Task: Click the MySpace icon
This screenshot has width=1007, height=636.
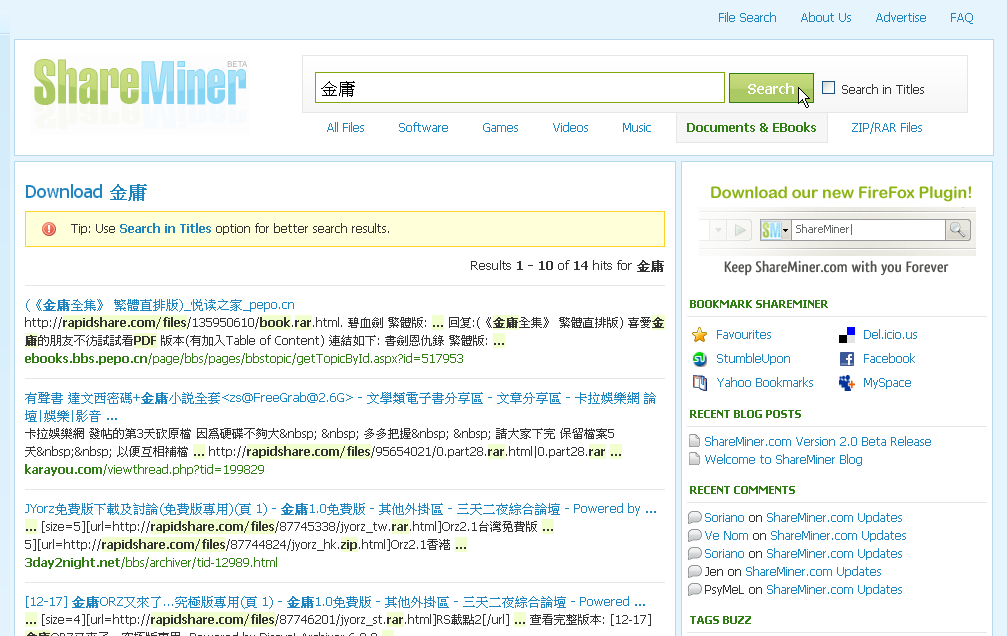Action: tap(846, 383)
